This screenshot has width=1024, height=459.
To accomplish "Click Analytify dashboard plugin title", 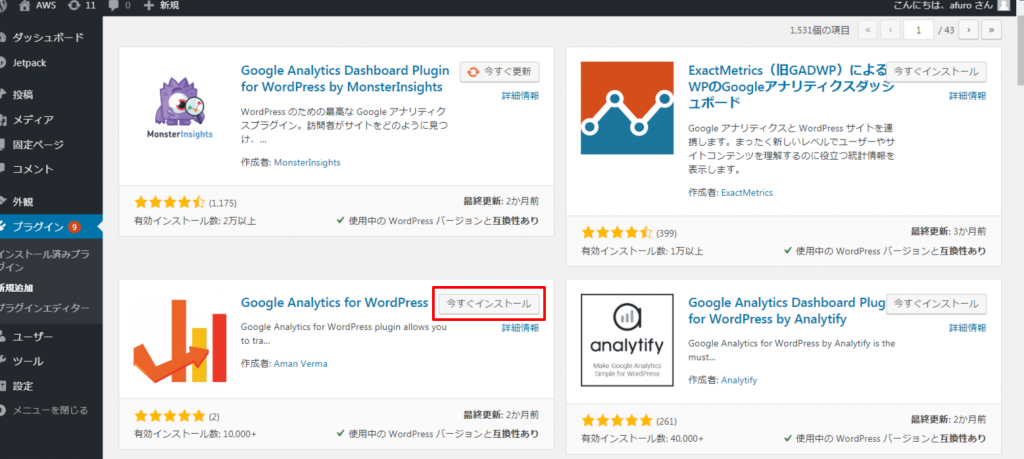I will (787, 311).
